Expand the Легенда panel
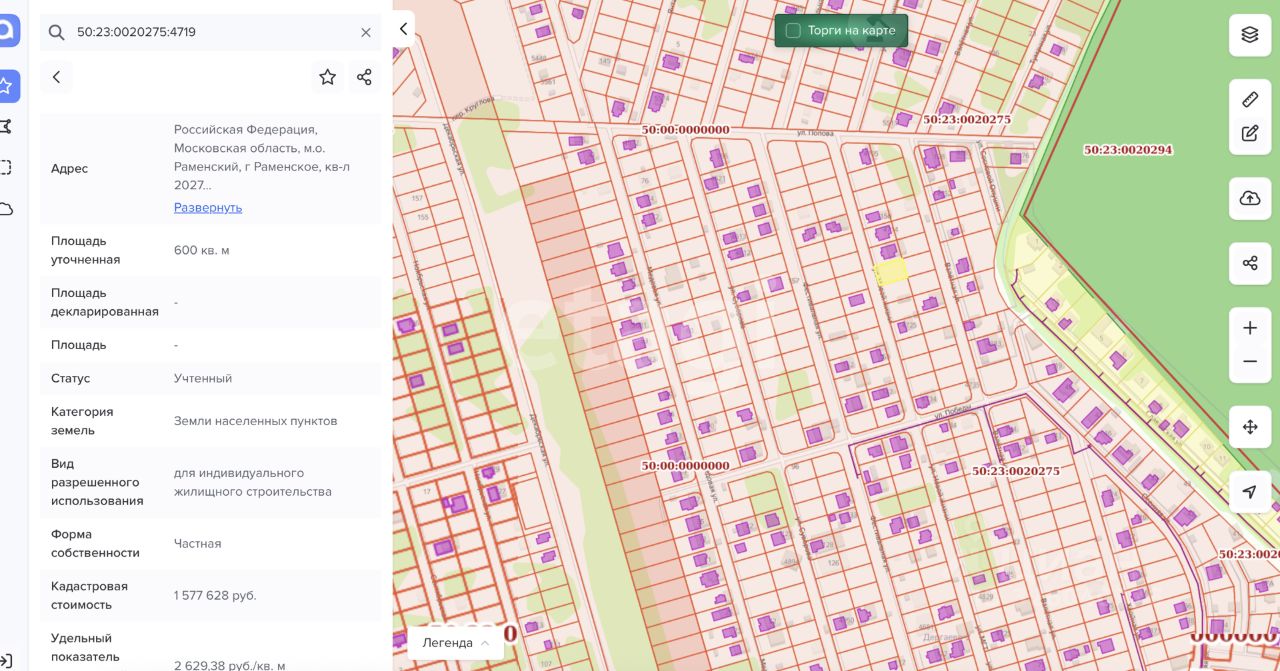This screenshot has height=671, width=1280. [x=455, y=642]
